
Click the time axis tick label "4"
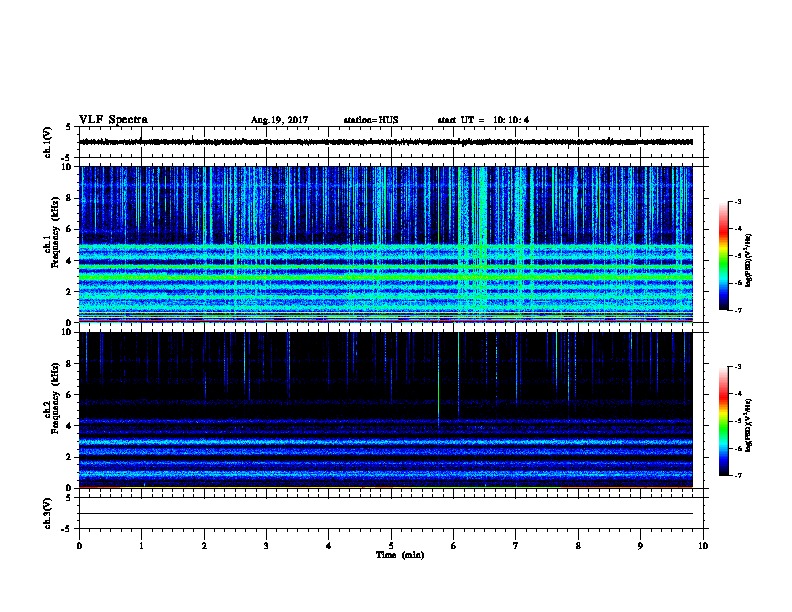click(x=329, y=546)
